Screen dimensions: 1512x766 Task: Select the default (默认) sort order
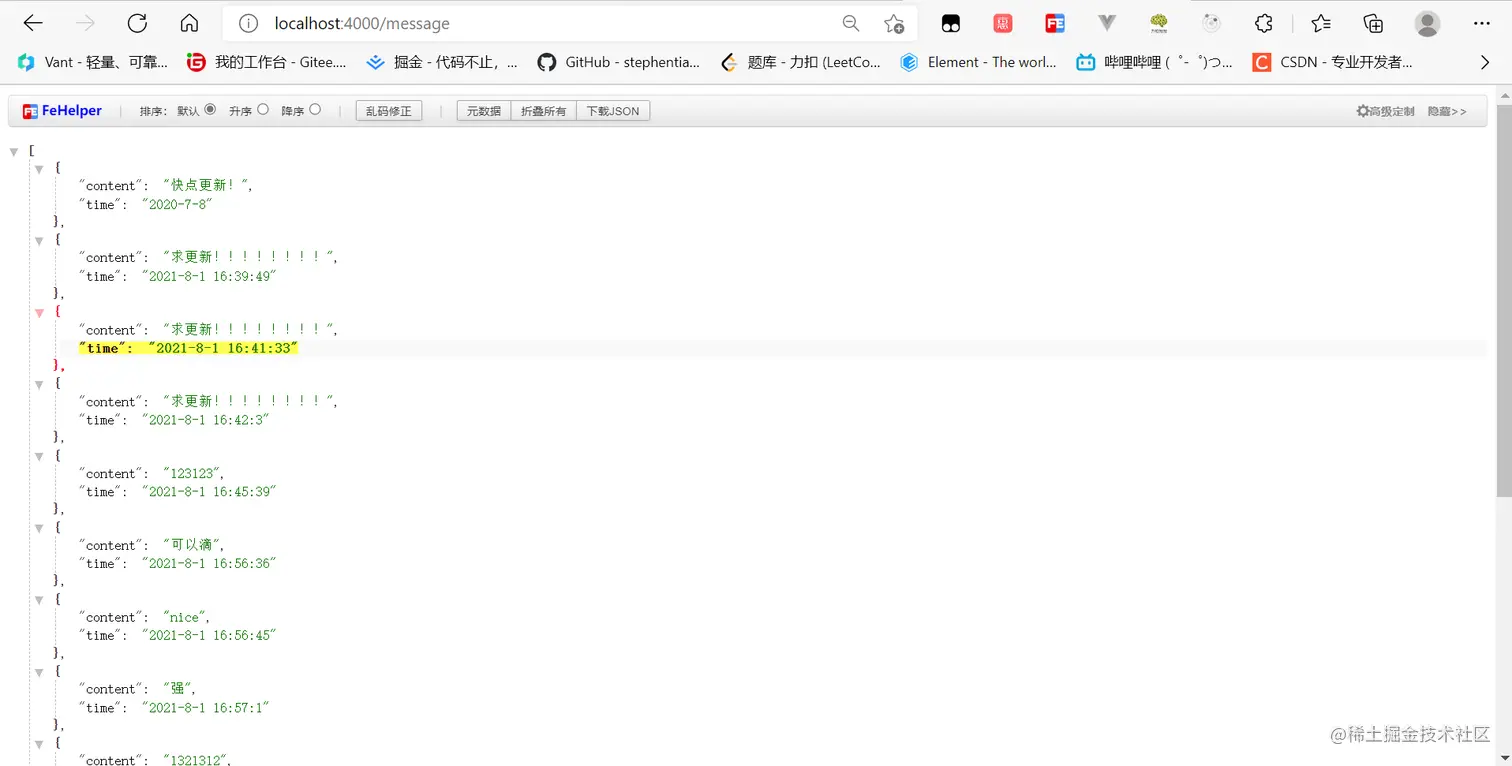pos(210,110)
